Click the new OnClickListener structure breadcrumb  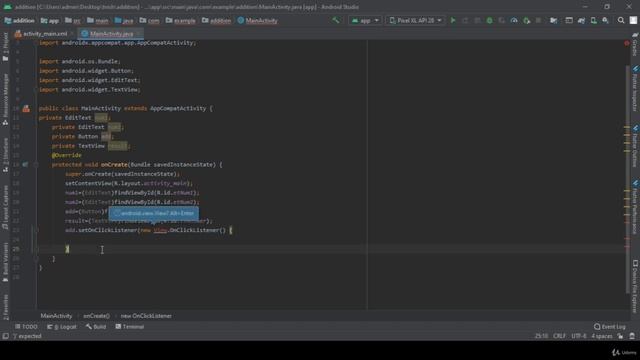pyautogui.click(x=146, y=316)
